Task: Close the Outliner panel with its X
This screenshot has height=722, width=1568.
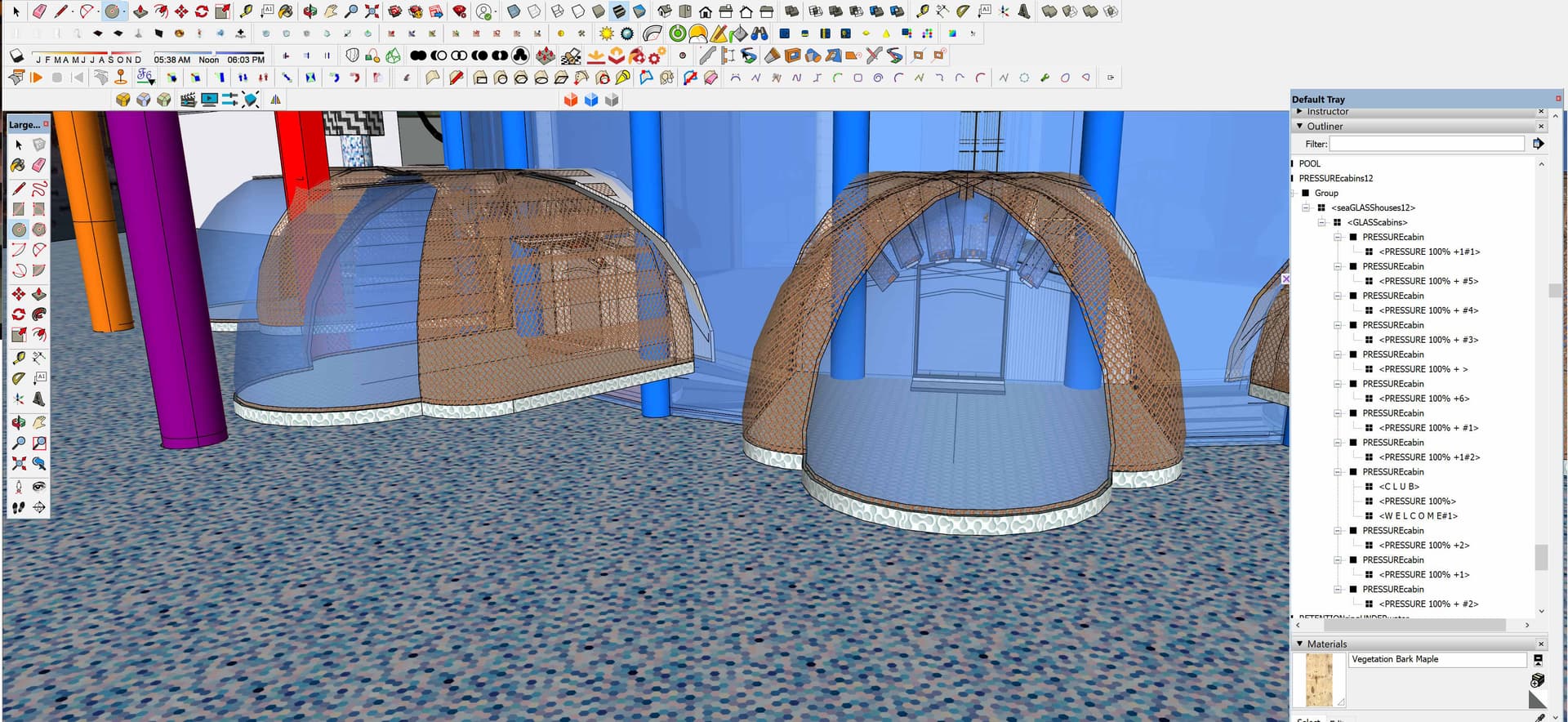Action: [x=1541, y=126]
